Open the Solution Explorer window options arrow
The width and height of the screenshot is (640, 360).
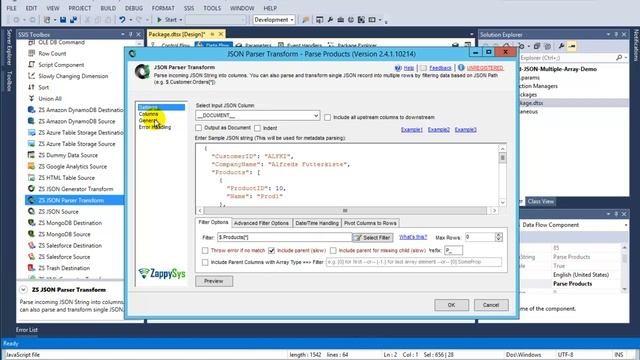(608, 35)
